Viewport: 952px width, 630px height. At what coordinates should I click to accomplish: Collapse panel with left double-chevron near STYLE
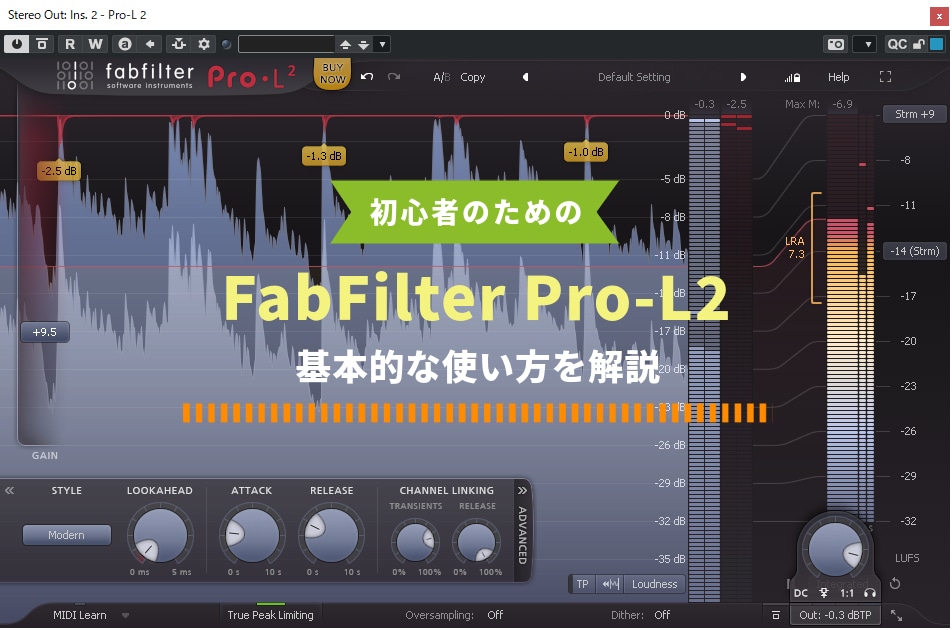[9, 490]
